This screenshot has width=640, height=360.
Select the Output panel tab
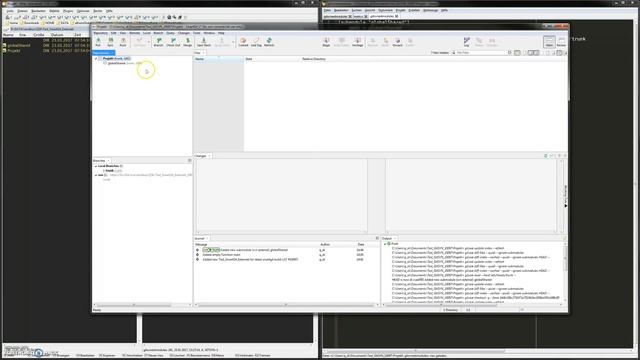pos(389,238)
